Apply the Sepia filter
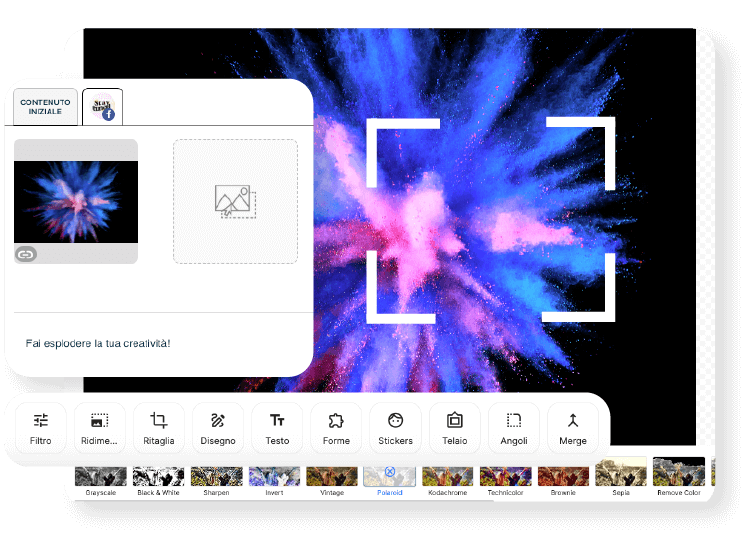Screen dimensions: 744x545 click(621, 476)
